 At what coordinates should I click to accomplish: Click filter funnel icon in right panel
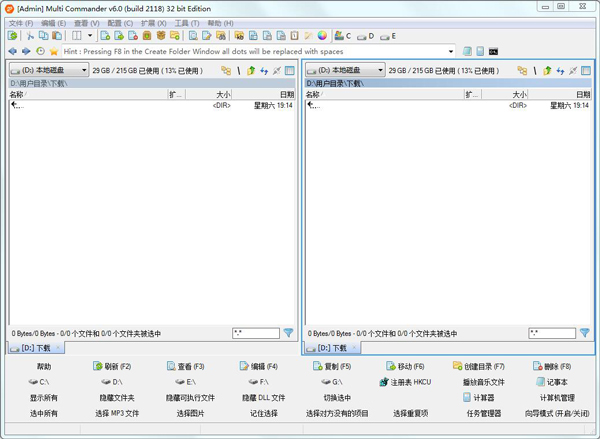point(585,333)
